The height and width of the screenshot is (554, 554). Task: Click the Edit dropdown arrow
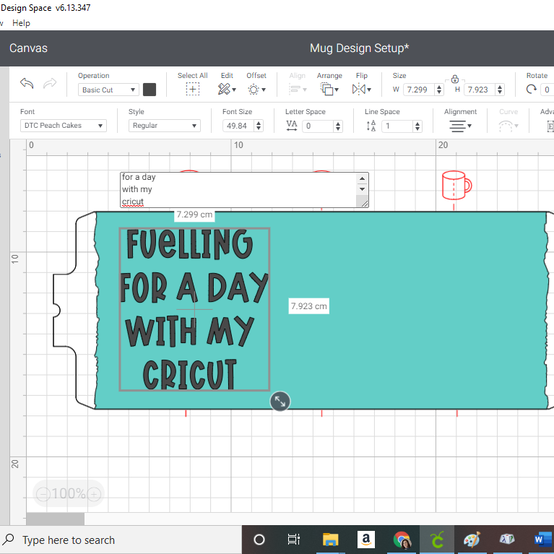click(234, 90)
